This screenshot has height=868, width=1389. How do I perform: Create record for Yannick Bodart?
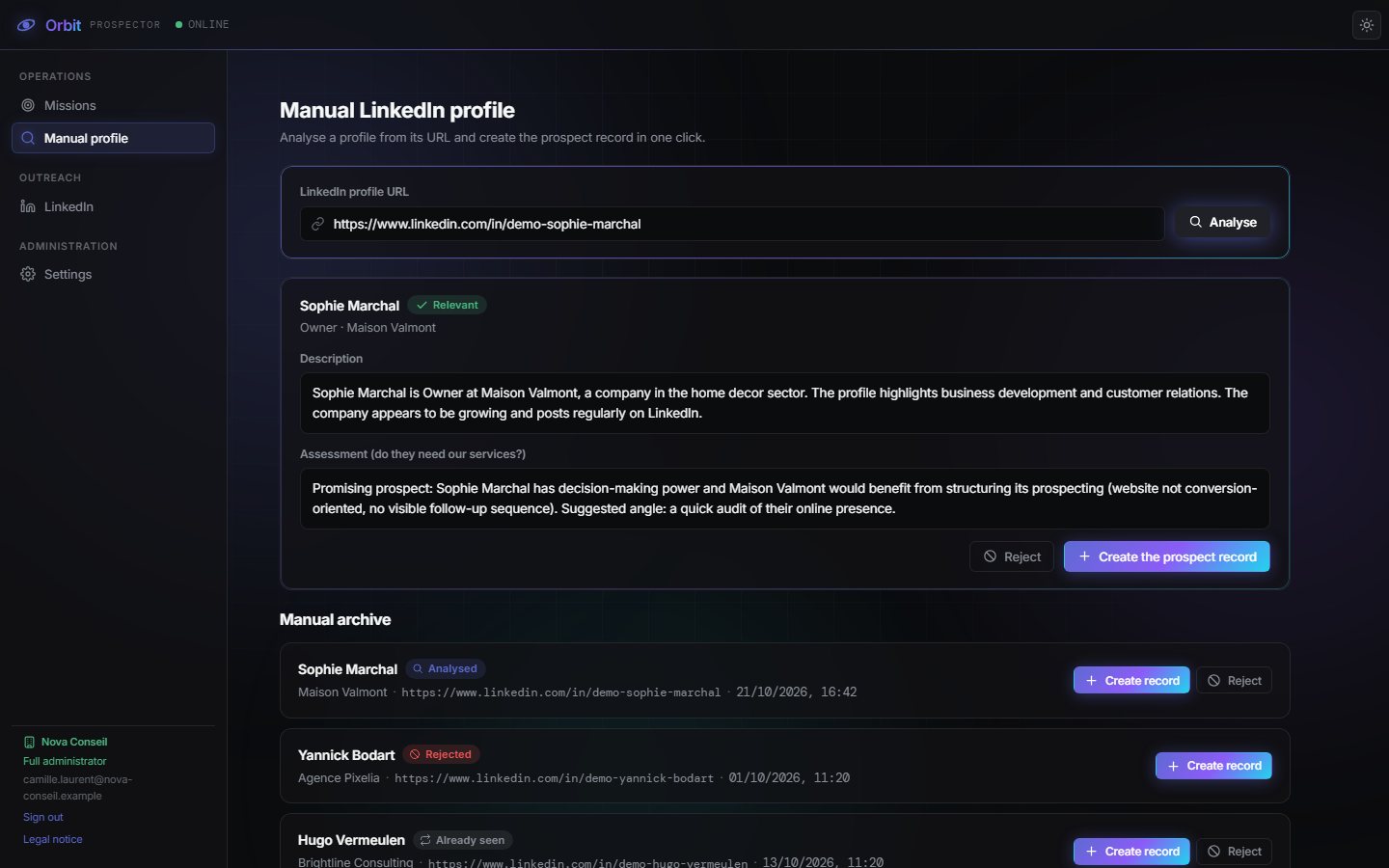[1213, 766]
